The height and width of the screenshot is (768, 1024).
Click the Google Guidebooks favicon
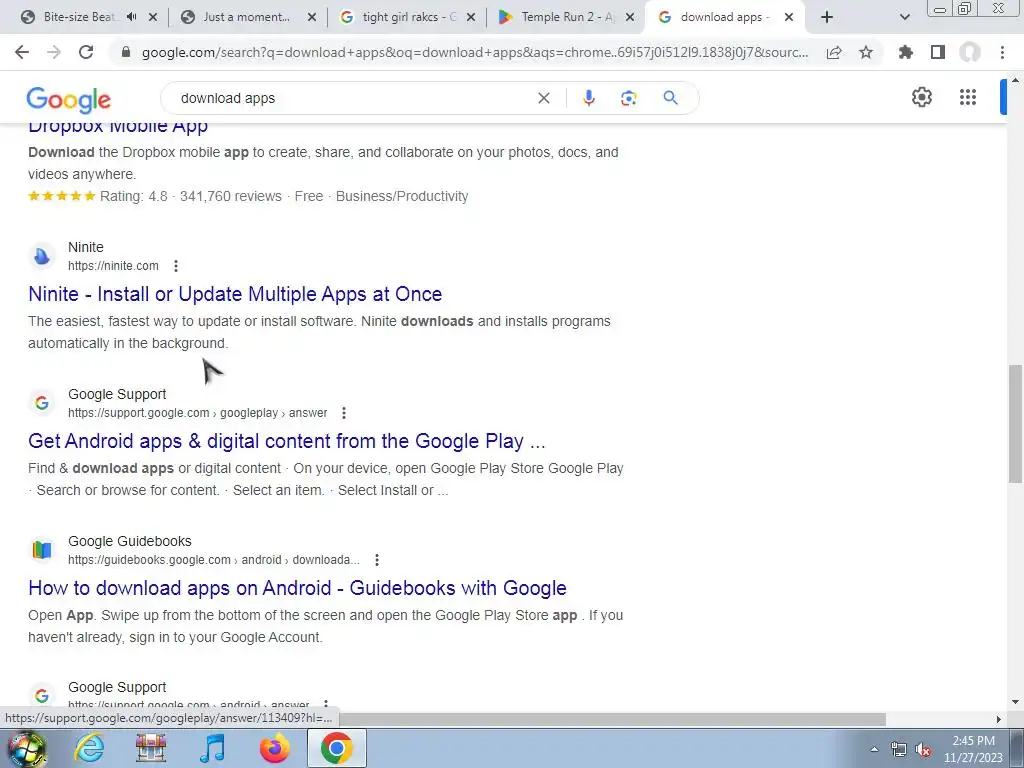click(x=42, y=550)
